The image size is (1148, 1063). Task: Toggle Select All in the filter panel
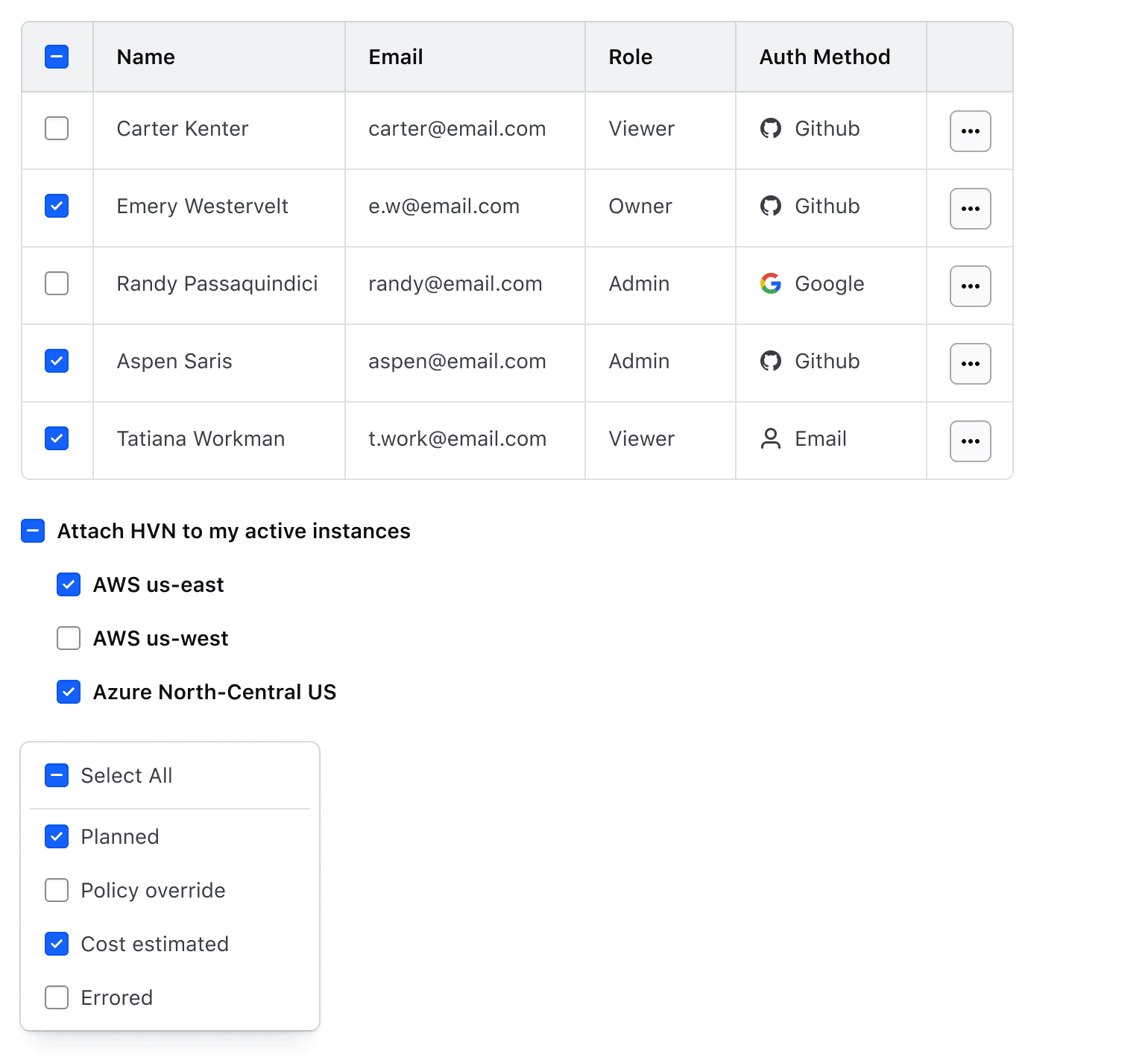[56, 775]
